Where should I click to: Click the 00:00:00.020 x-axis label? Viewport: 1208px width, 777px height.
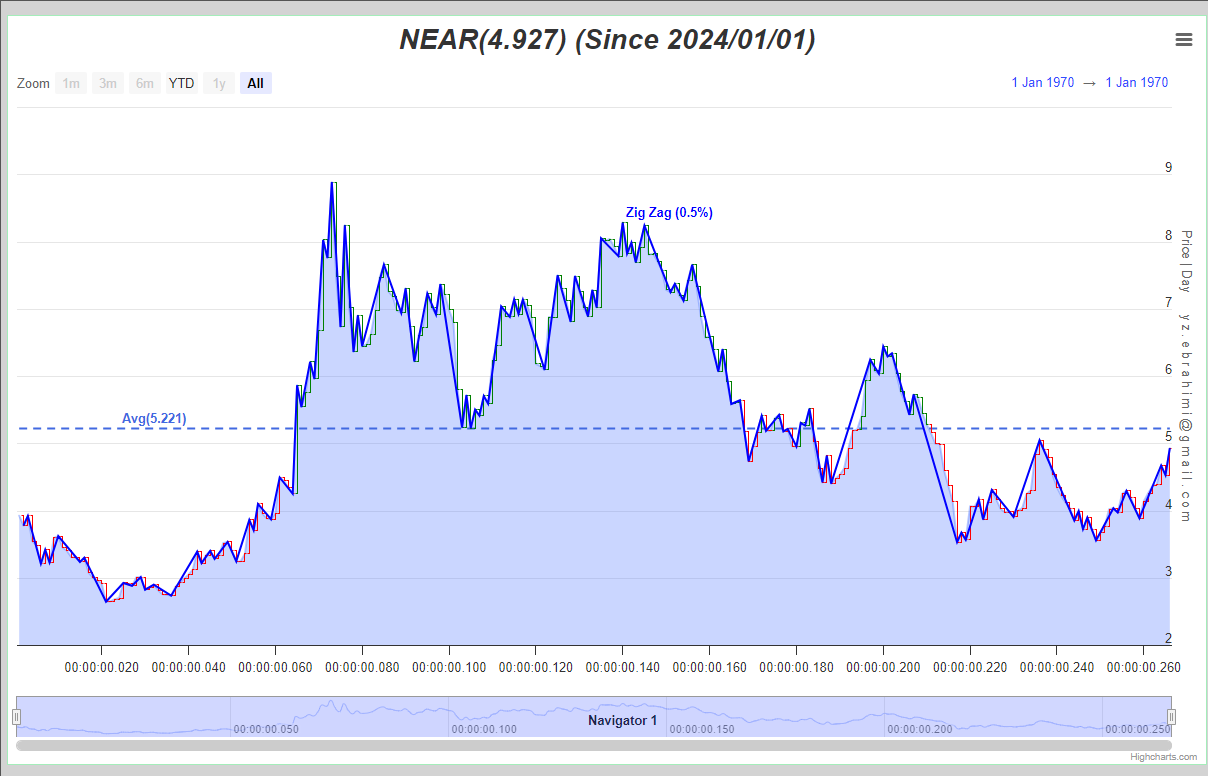click(101, 667)
